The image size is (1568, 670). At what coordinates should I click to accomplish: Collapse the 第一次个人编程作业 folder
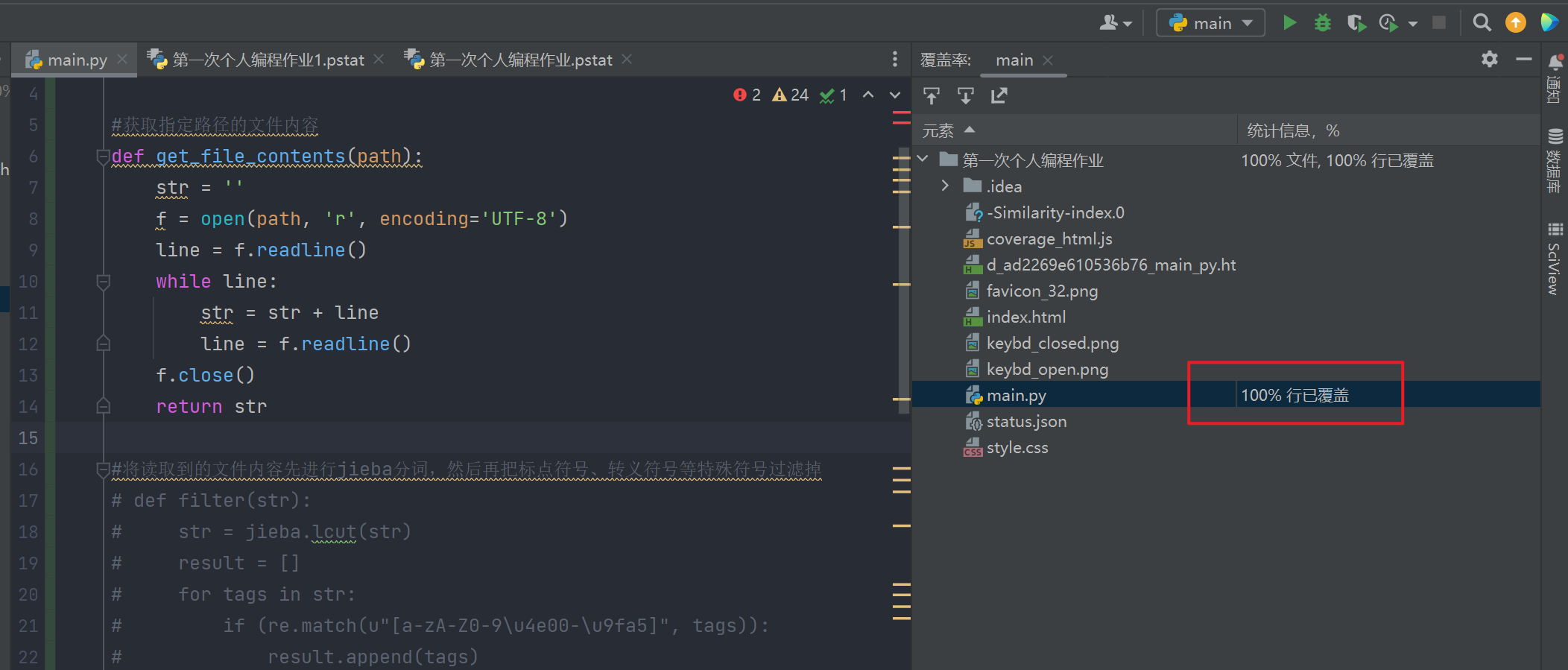[x=923, y=159]
